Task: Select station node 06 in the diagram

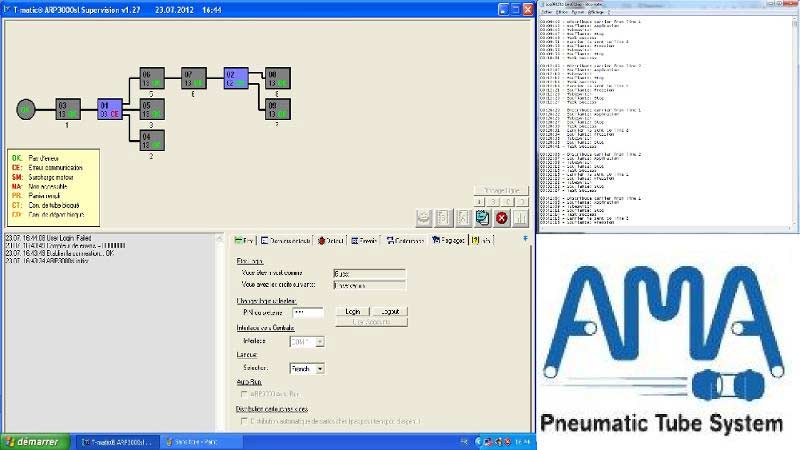Action: (x=152, y=78)
